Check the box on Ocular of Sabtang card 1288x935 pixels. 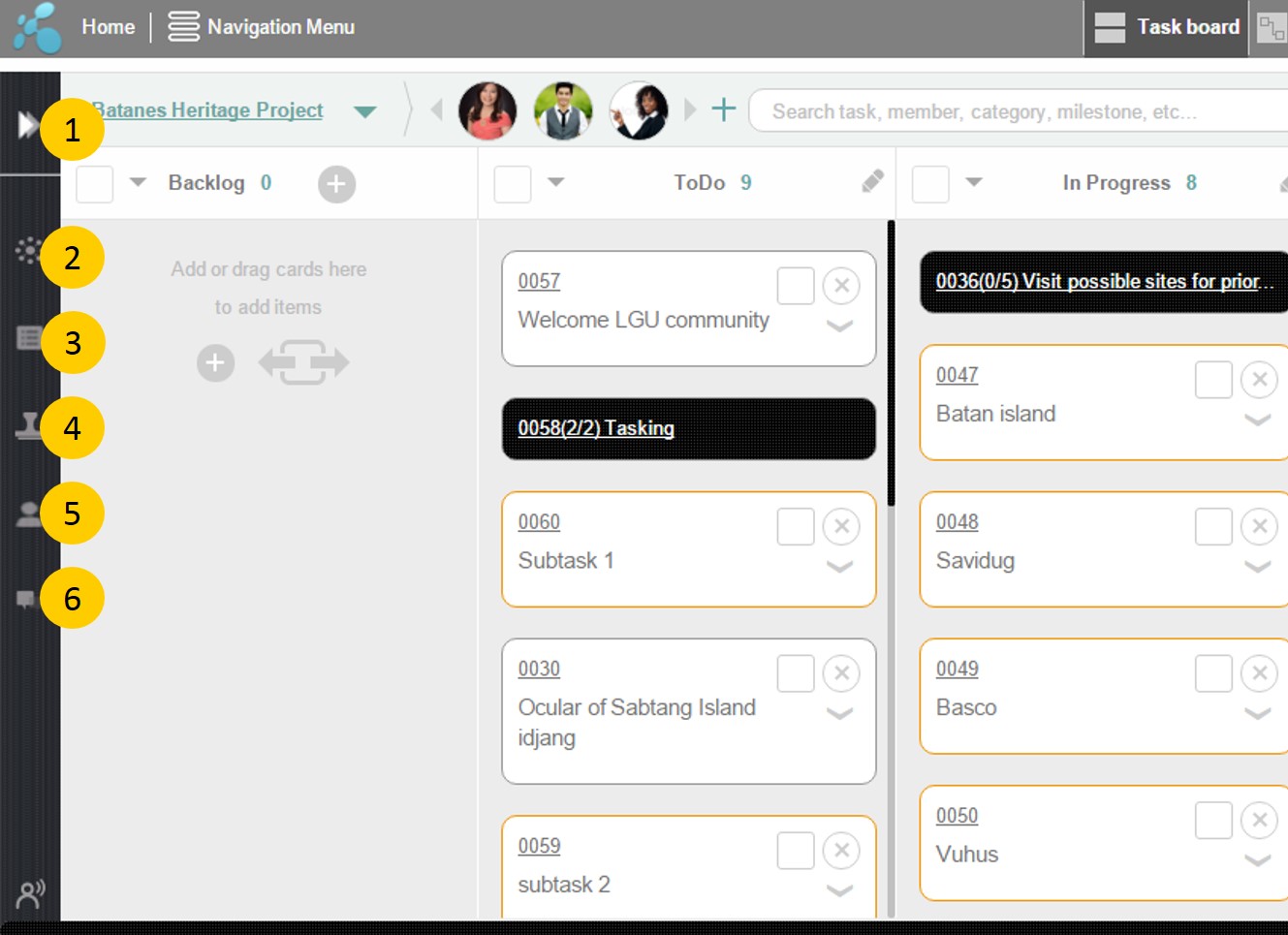click(796, 673)
